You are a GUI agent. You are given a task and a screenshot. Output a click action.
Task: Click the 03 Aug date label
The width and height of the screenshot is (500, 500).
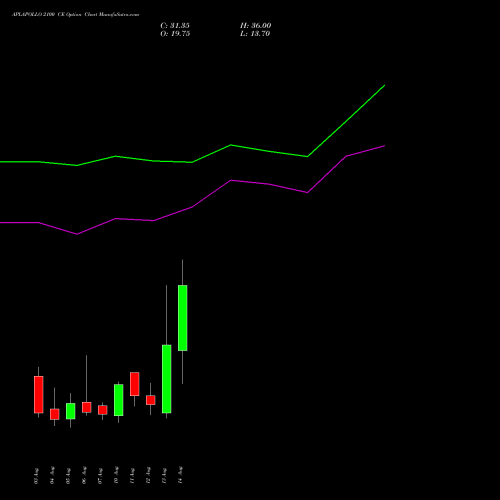click(x=36, y=476)
